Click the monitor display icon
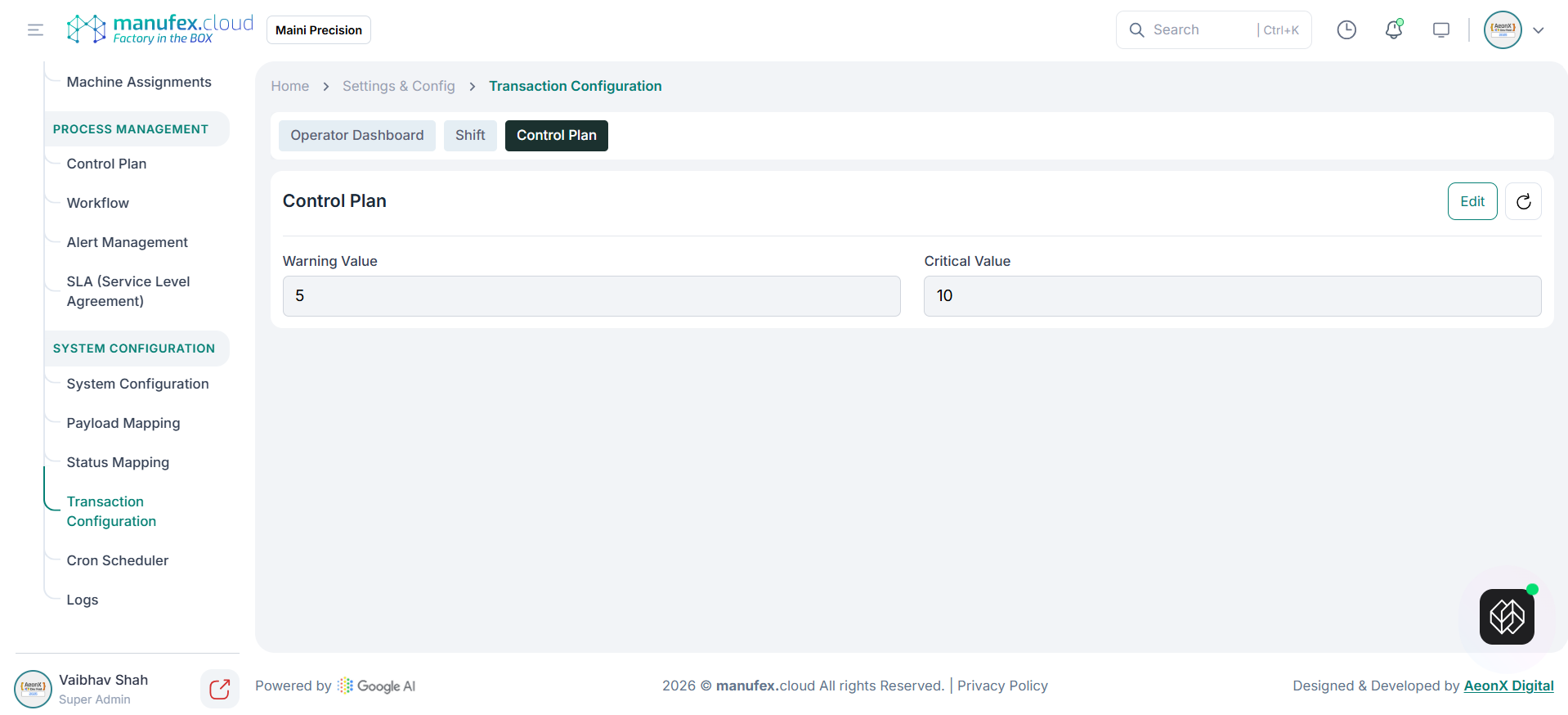 click(1441, 30)
